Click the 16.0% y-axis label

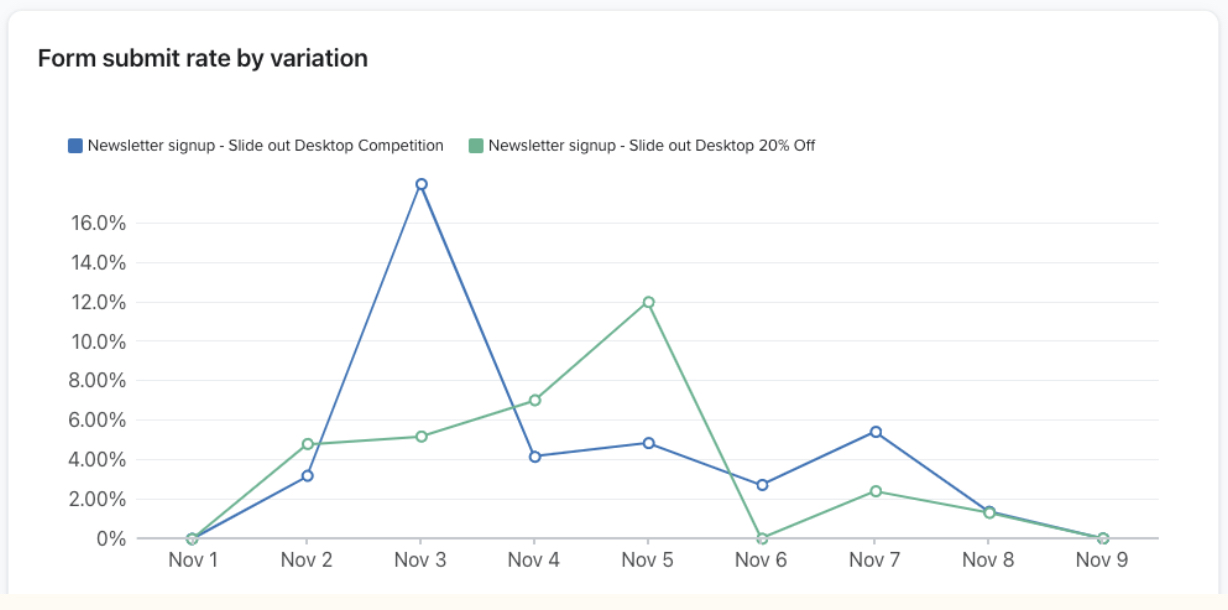point(97,224)
